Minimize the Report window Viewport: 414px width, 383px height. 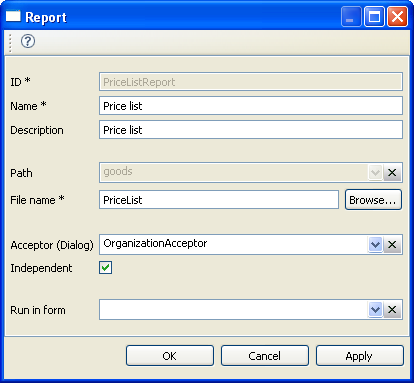point(351,16)
